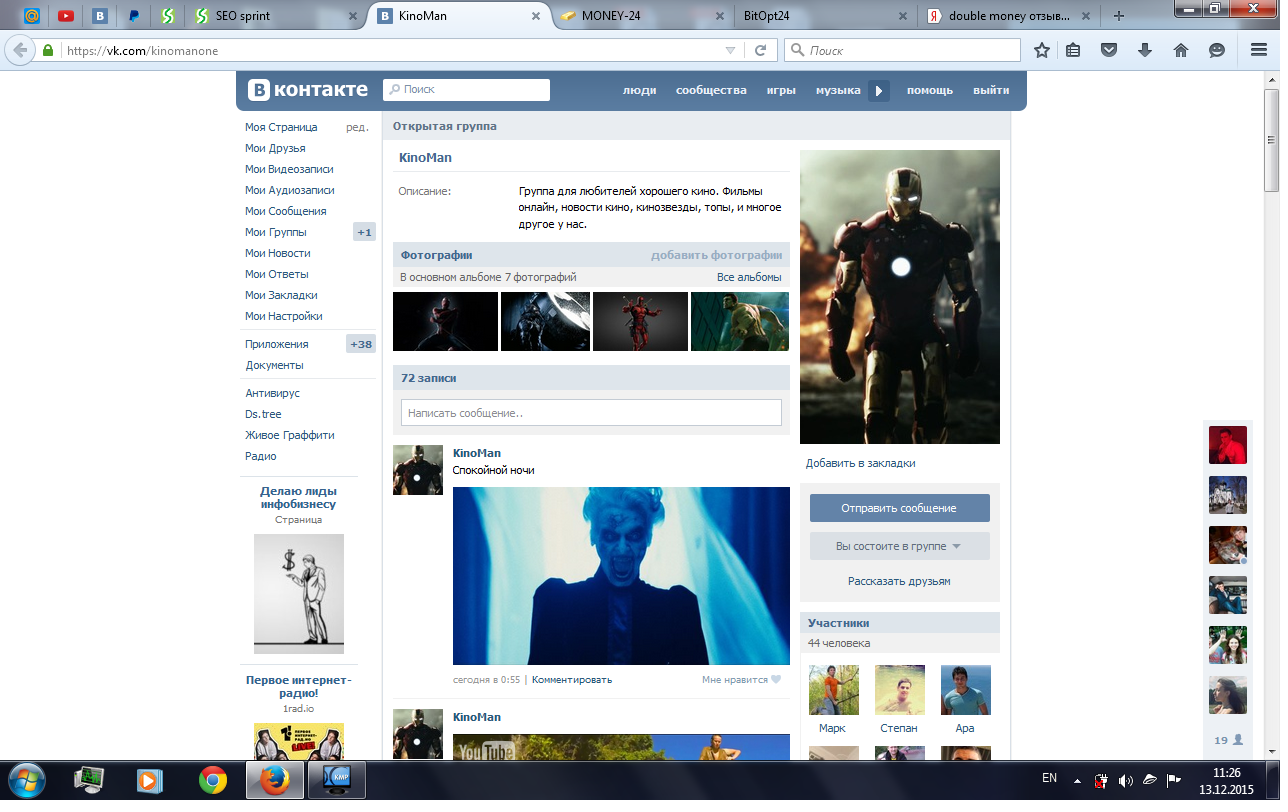Switch to the PayPal pinned tab

coord(133,16)
